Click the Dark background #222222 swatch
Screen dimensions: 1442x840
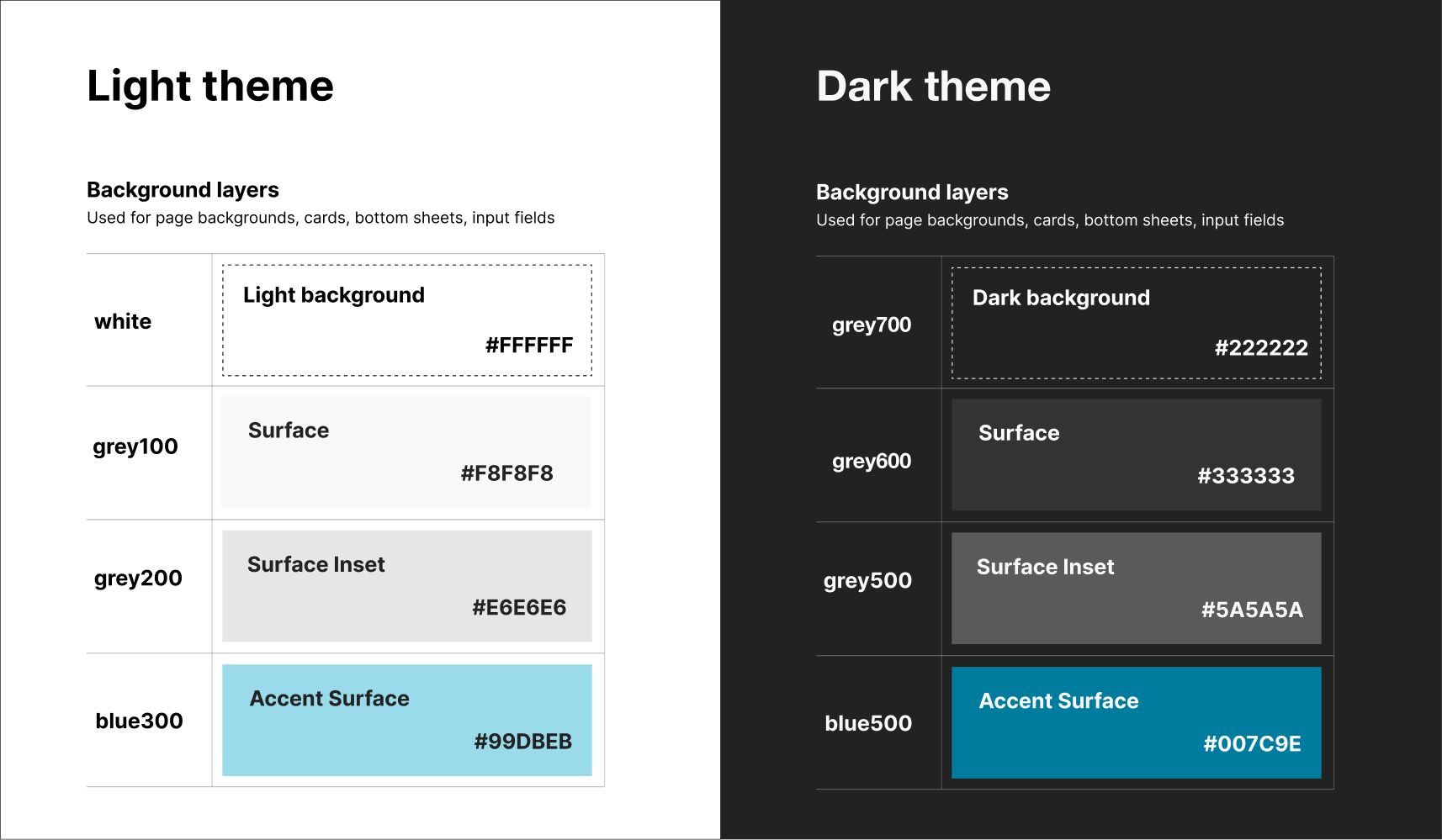[x=1137, y=323]
